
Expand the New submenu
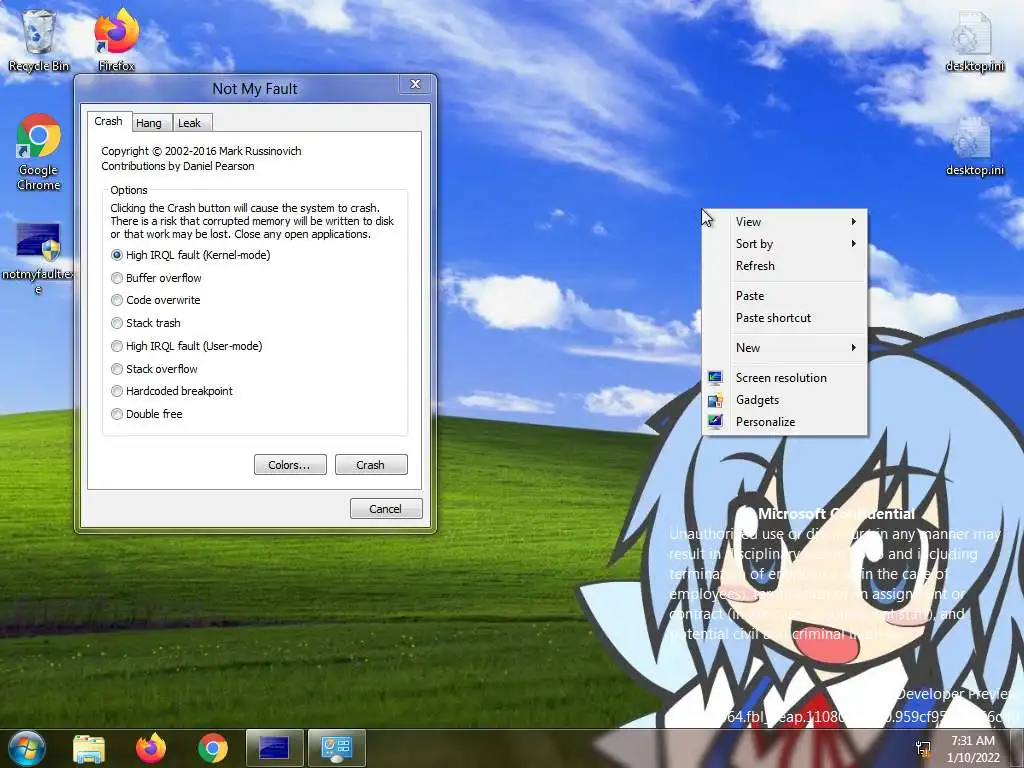pos(784,347)
